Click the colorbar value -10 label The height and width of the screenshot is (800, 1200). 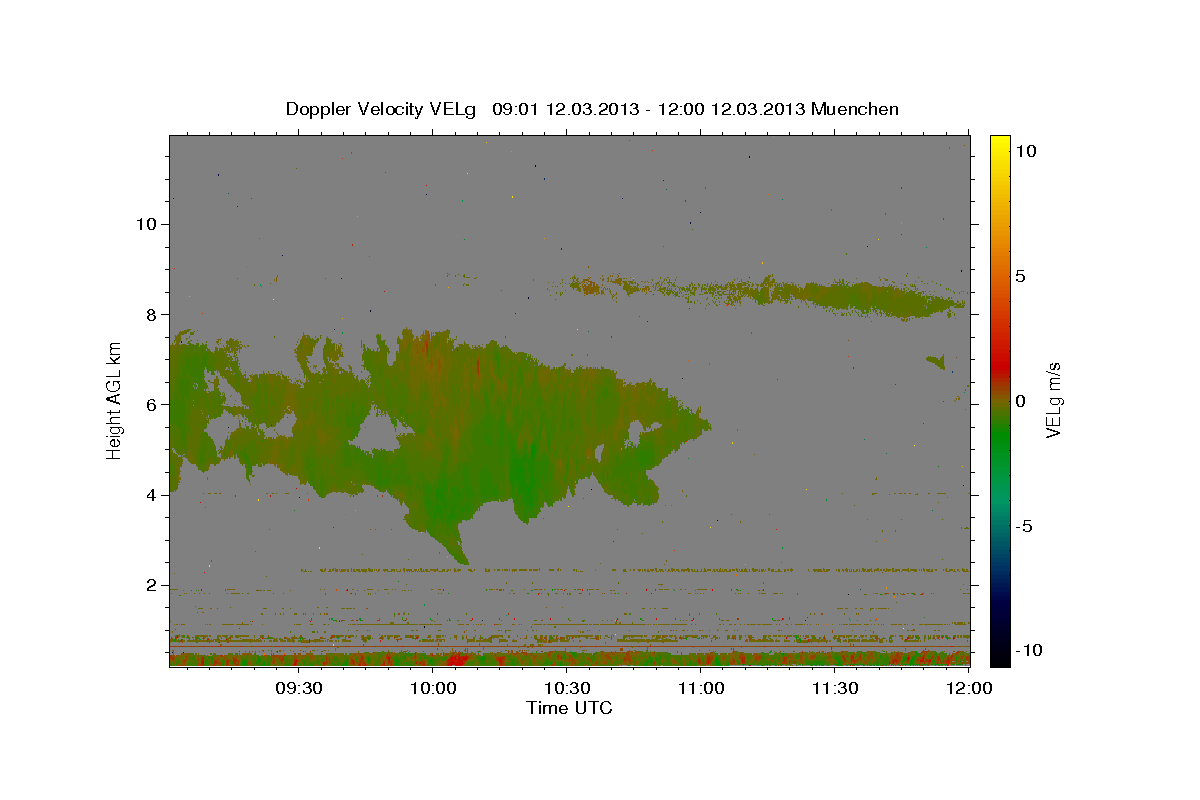point(1028,650)
